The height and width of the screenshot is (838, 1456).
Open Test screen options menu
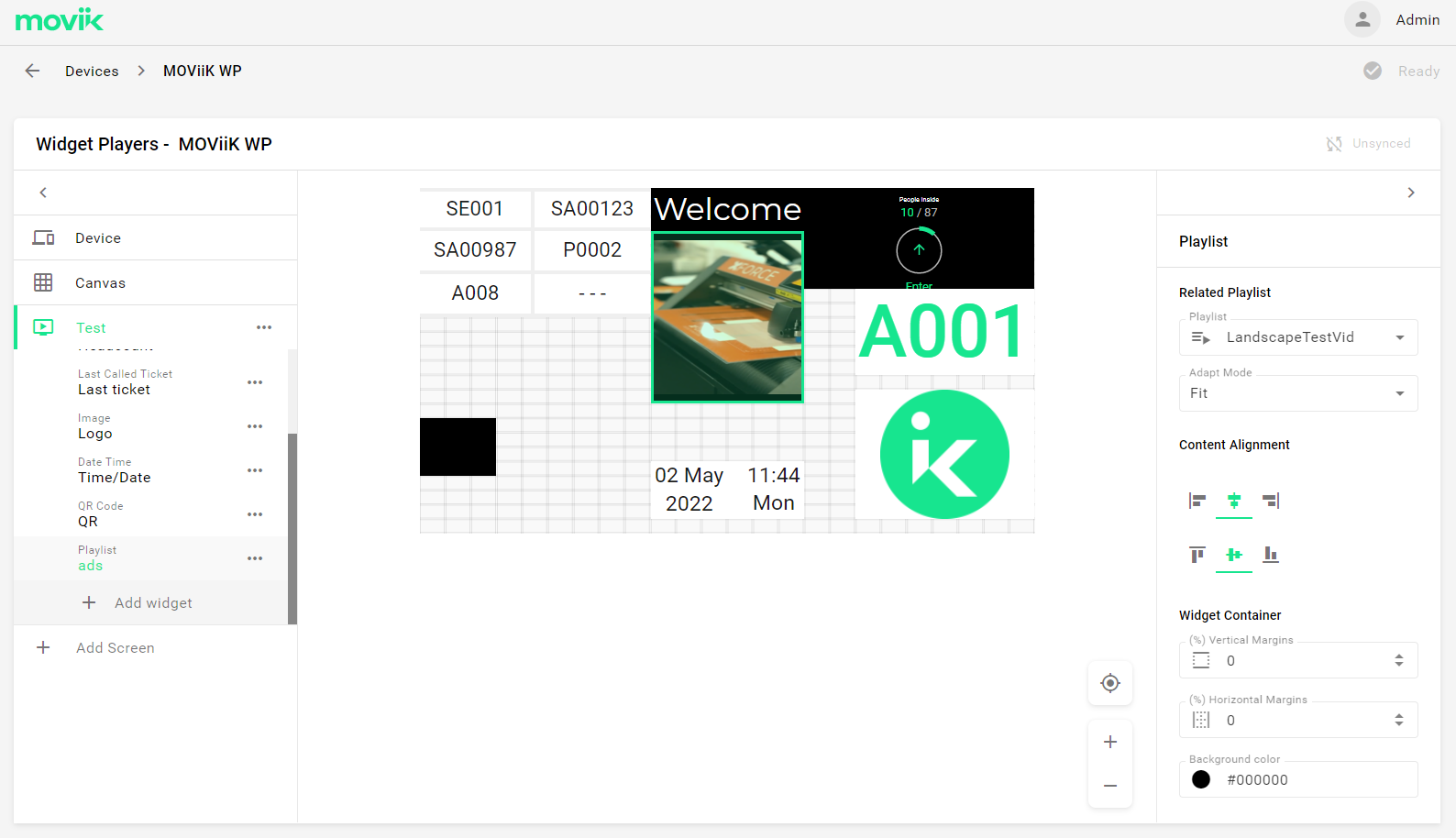pos(264,327)
